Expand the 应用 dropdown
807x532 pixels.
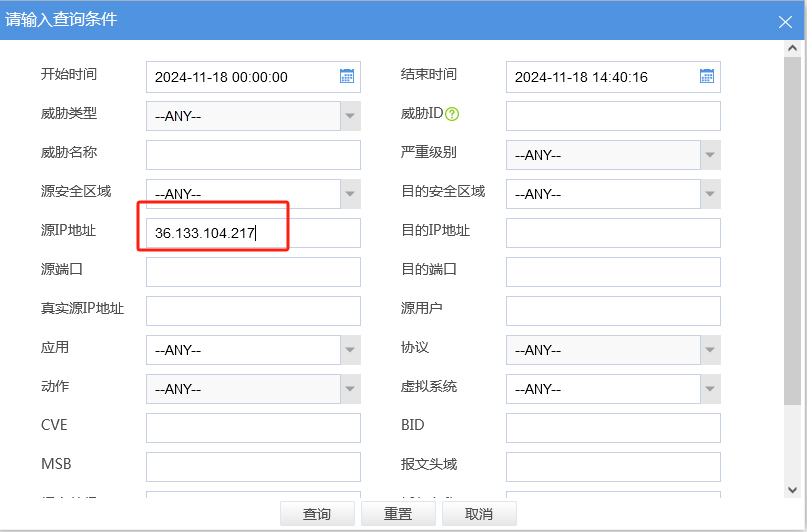pyautogui.click(x=350, y=350)
